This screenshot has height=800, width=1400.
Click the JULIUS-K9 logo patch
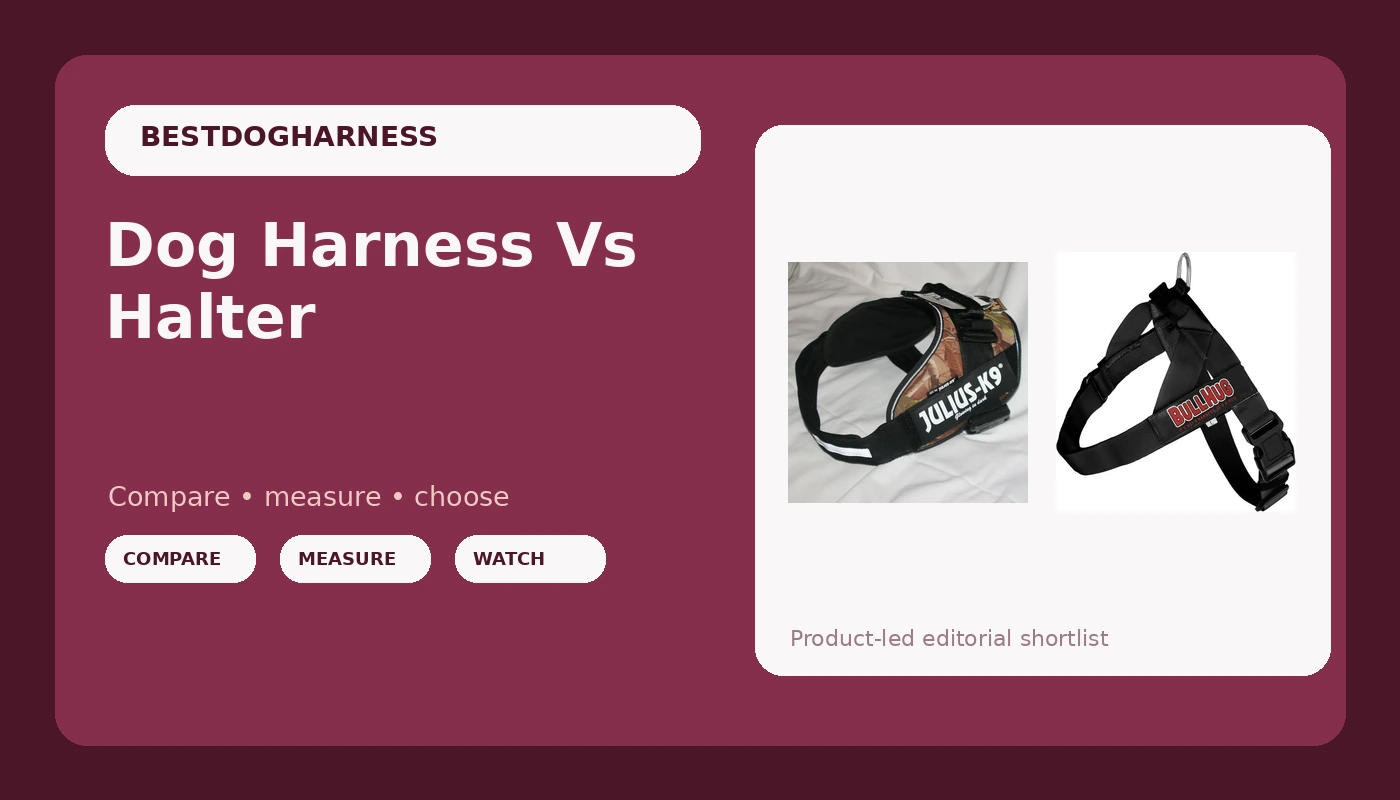tap(963, 400)
